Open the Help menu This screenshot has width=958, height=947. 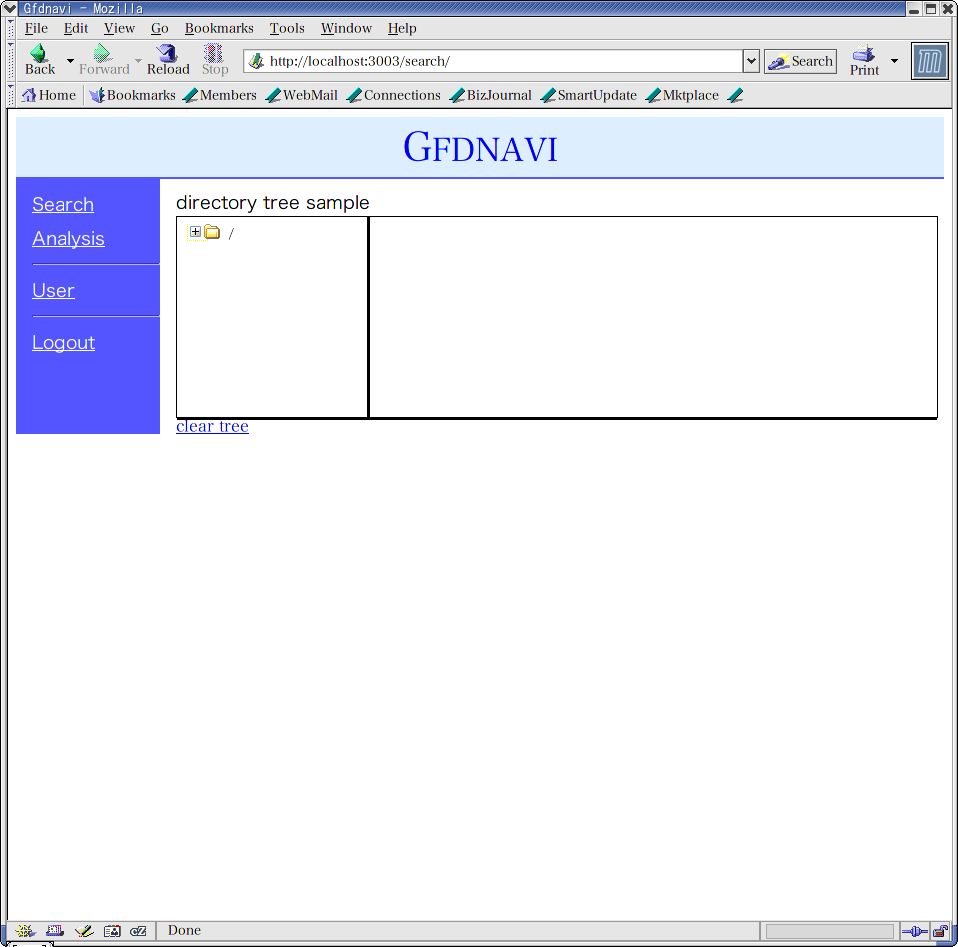tap(402, 28)
